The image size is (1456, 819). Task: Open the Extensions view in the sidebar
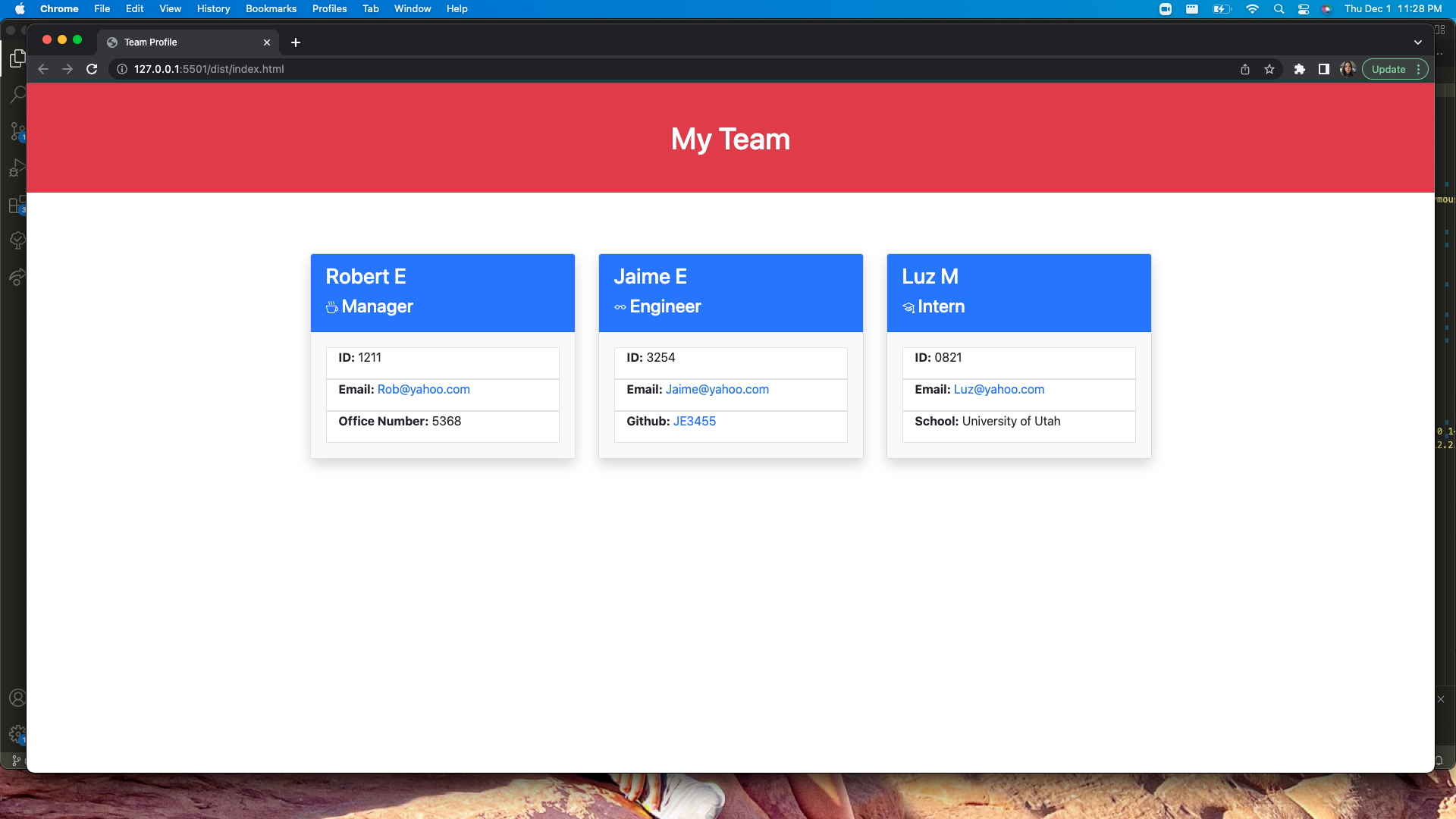(x=17, y=205)
